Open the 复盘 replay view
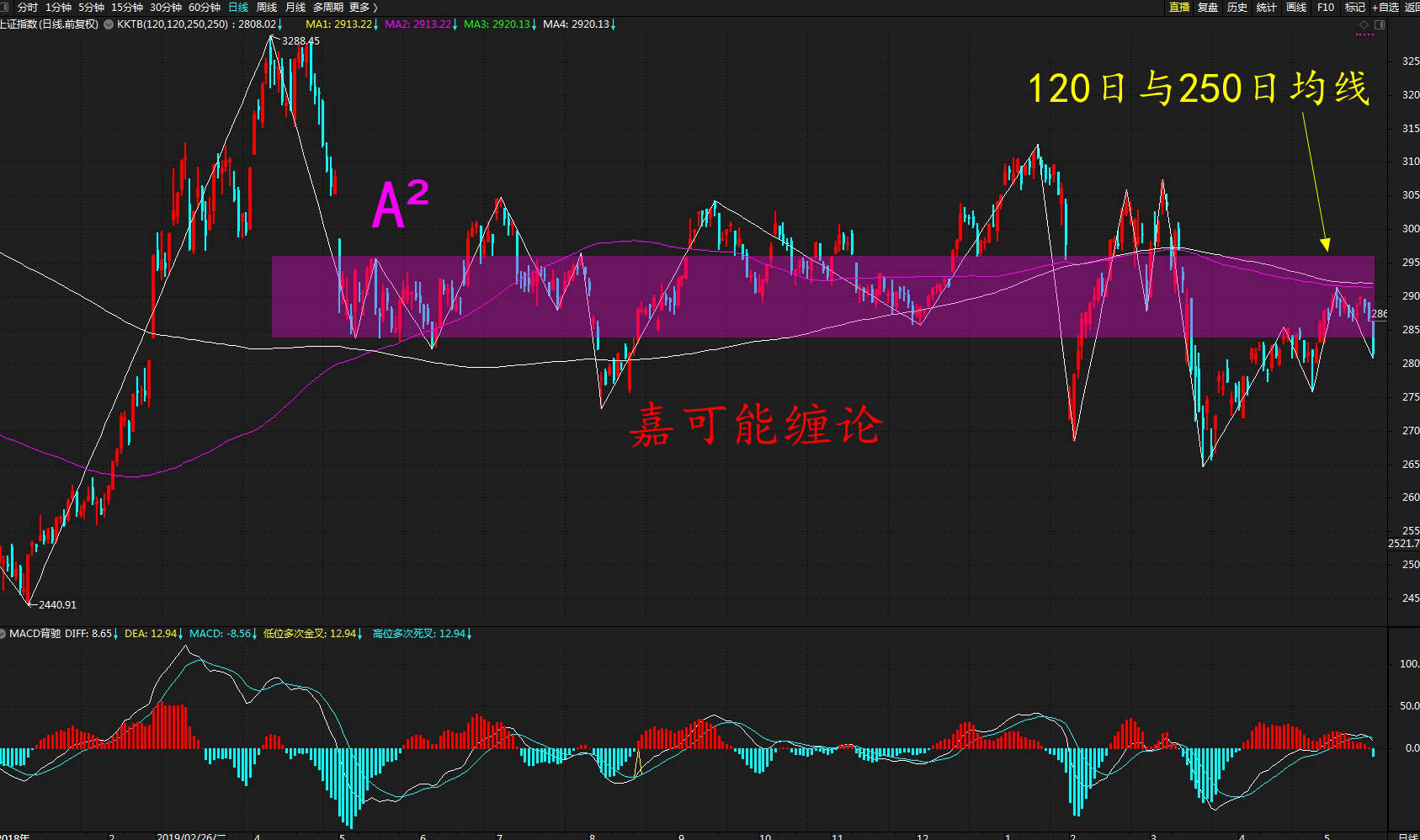 click(1208, 7)
